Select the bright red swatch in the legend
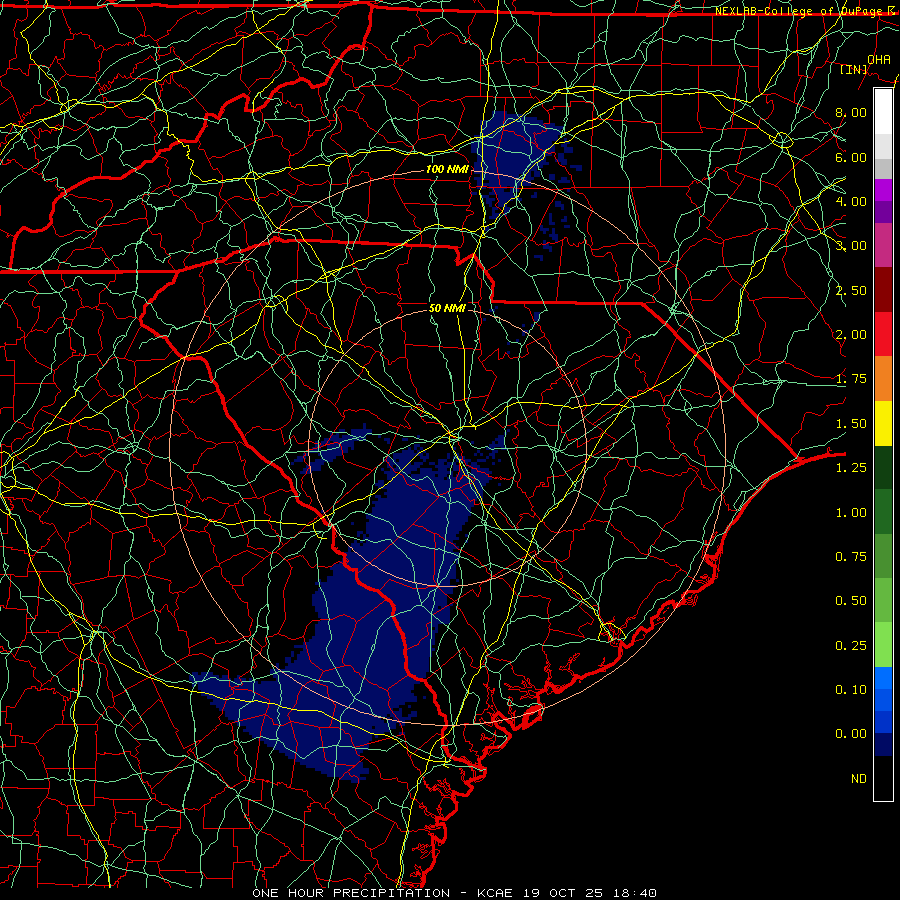This screenshot has width=900, height=900. (883, 334)
